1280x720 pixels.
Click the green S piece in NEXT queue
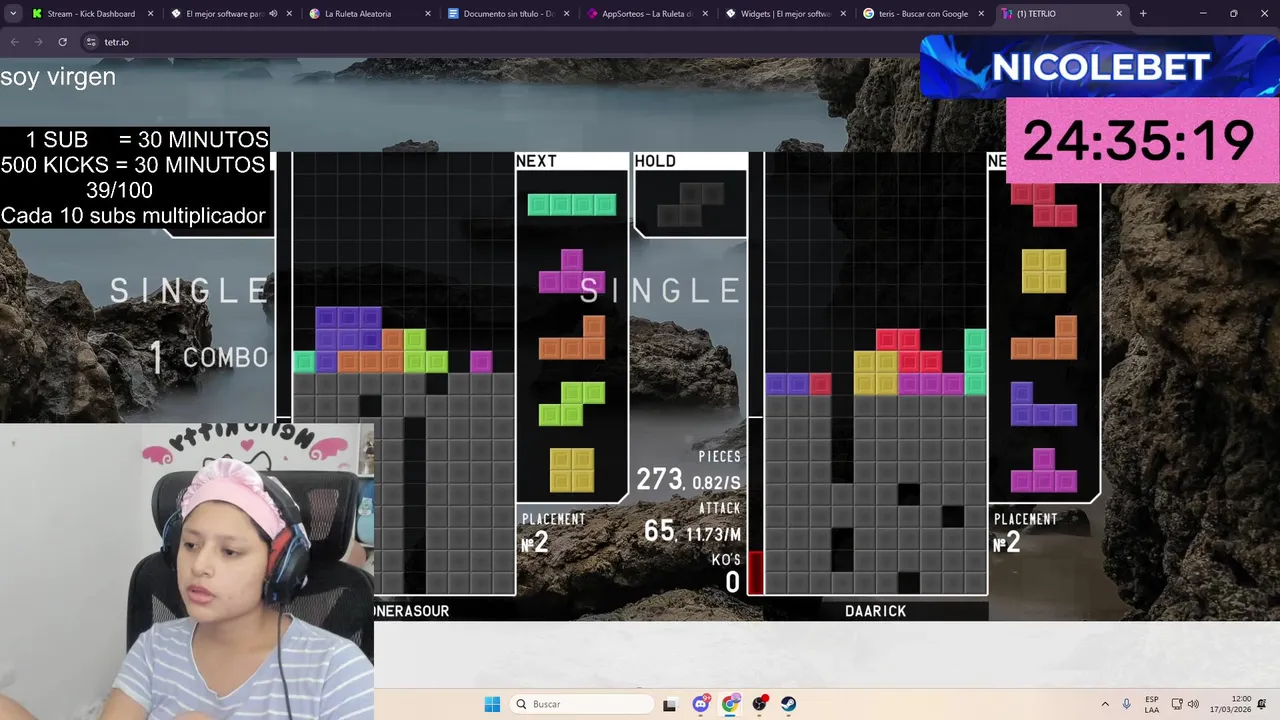pyautogui.click(x=572, y=403)
